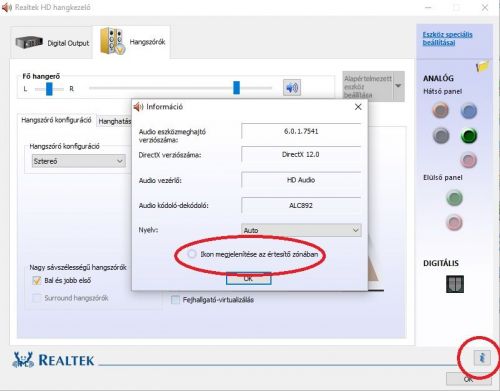This screenshot has height=391, width=500.
Task: Toggle the Surround hangszórók checkbox
Action: coord(37,298)
